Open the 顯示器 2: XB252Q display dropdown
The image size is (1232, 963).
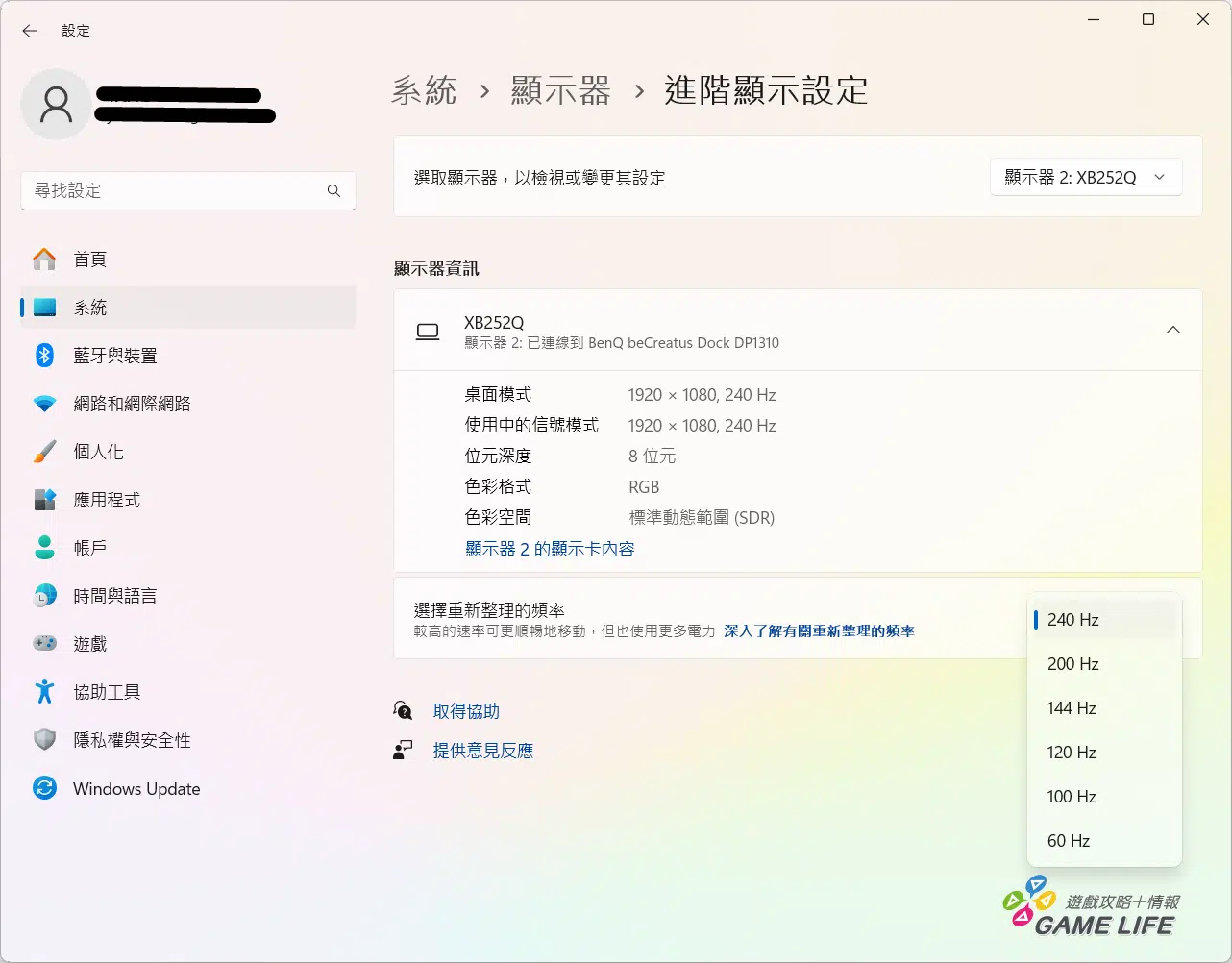pos(1085,178)
